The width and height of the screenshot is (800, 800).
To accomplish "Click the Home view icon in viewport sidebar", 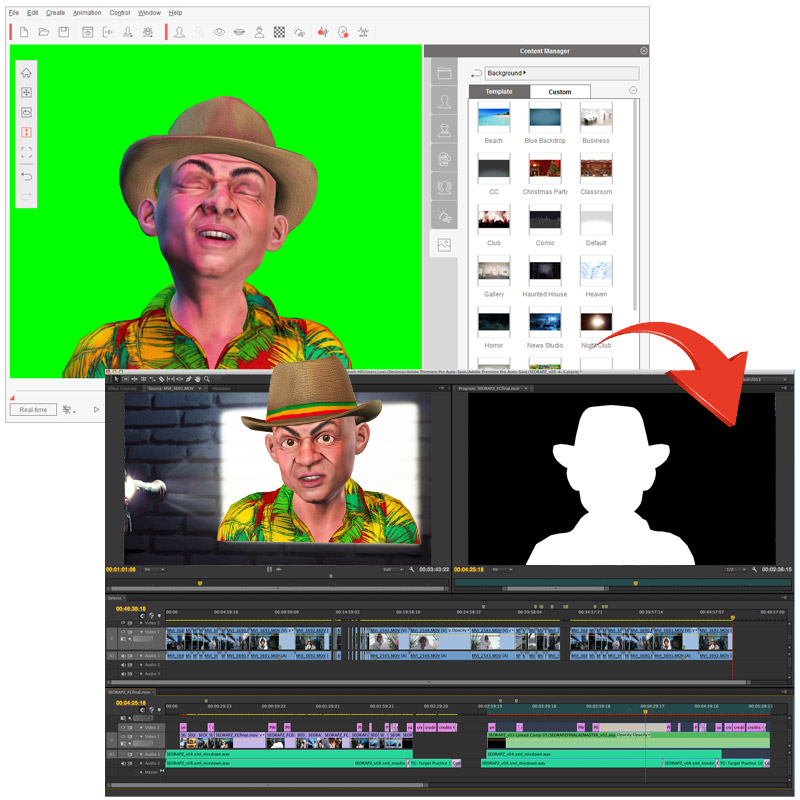I will click(26, 72).
